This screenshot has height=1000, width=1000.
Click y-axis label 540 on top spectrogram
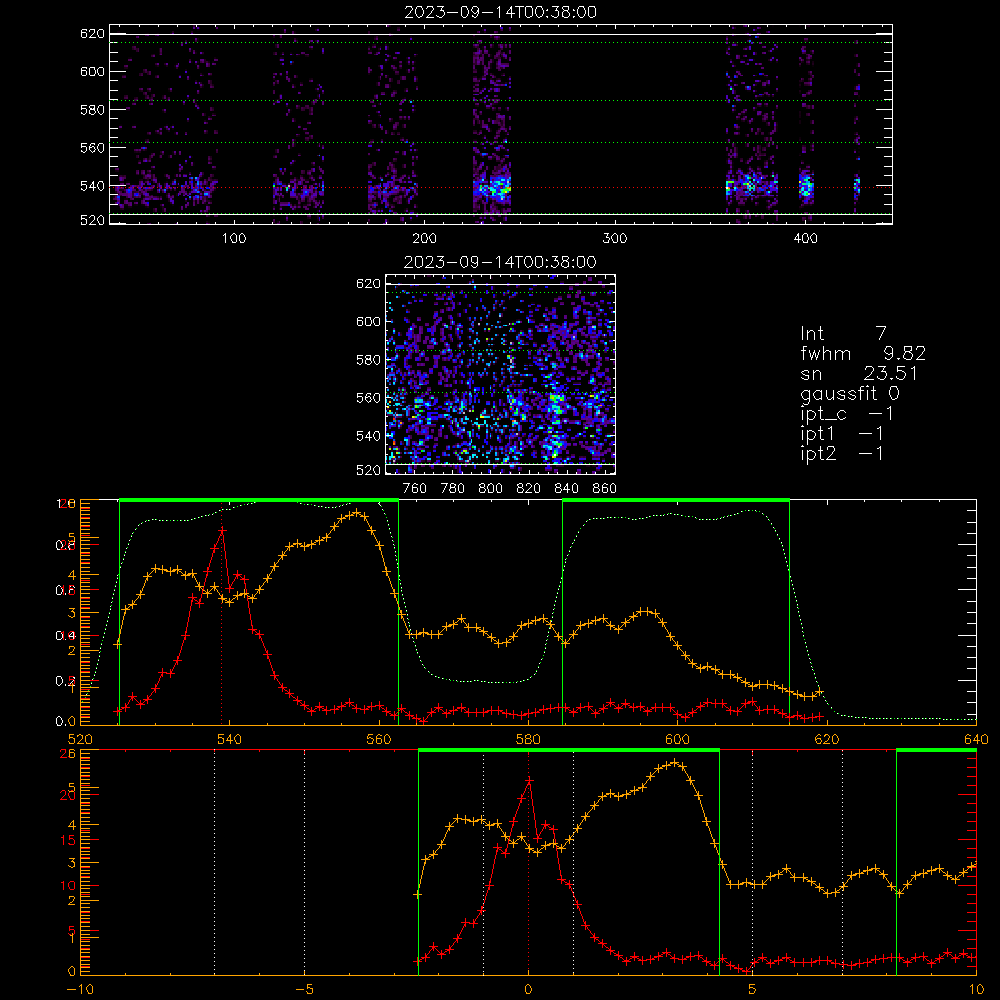92,186
